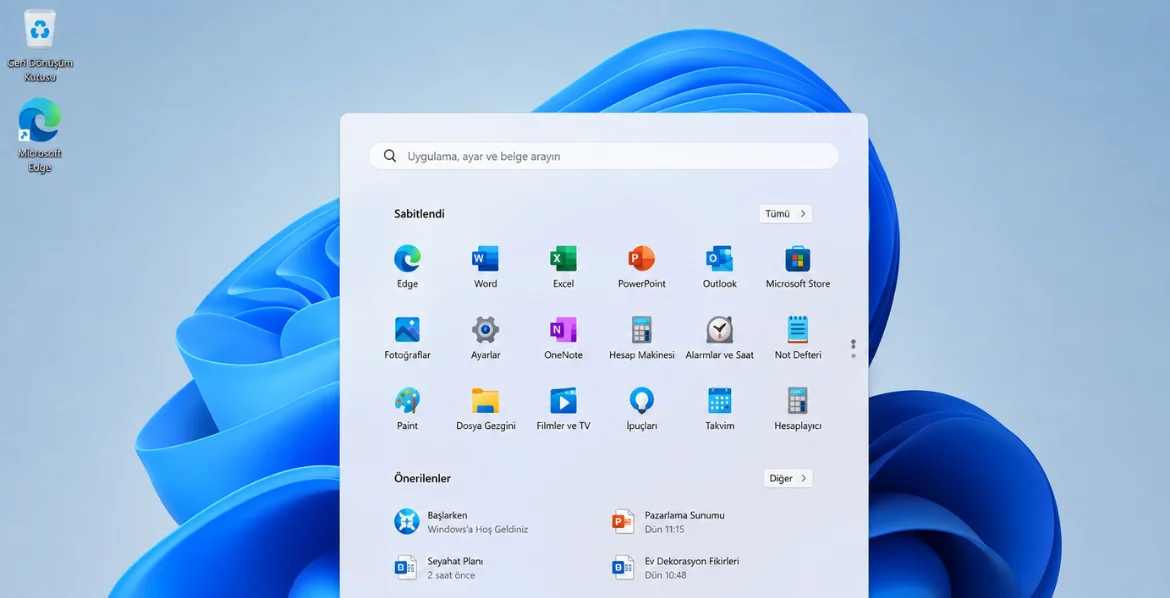The height and width of the screenshot is (598, 1170).
Task: Launch Fotoğraflar app
Action: coord(407,337)
